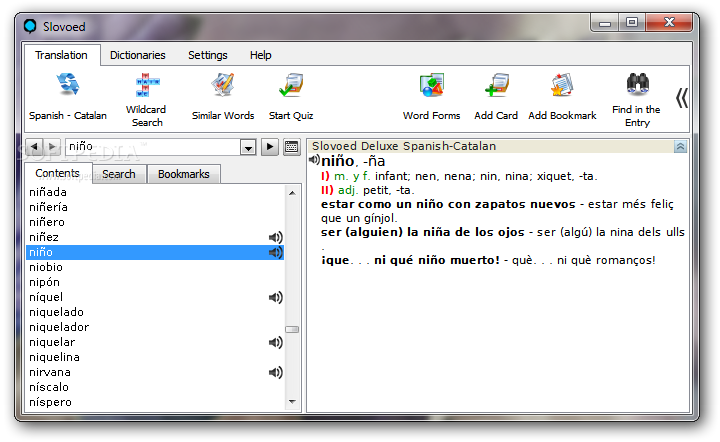Open the on-screen keyboard
Viewport: 720px width, 442px height.
[x=292, y=147]
